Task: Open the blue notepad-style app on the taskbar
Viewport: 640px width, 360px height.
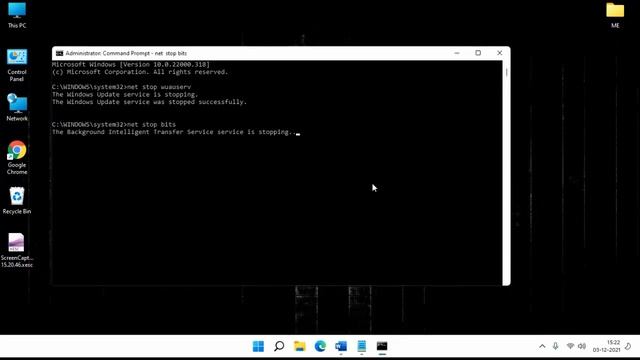Action: 362,346
